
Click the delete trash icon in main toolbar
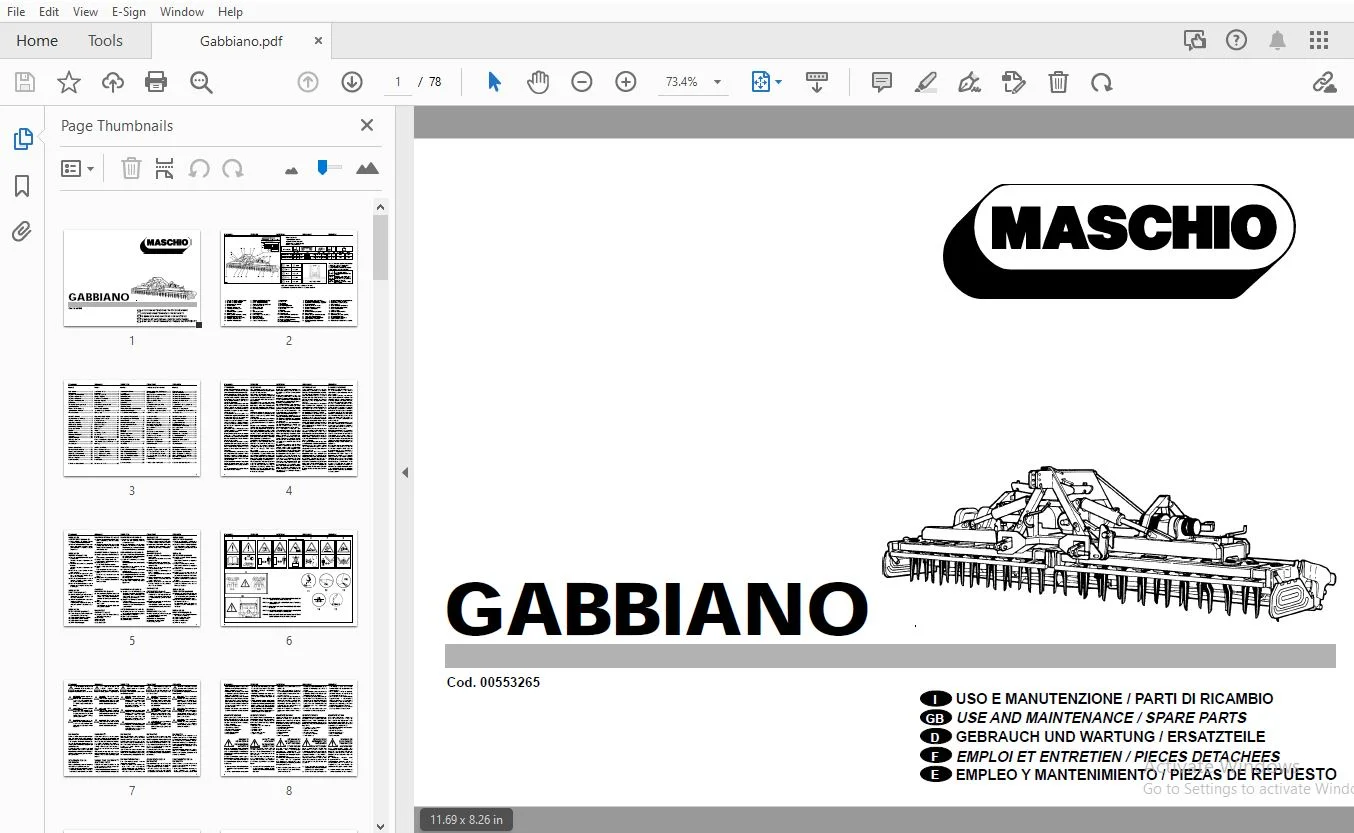tap(1058, 82)
